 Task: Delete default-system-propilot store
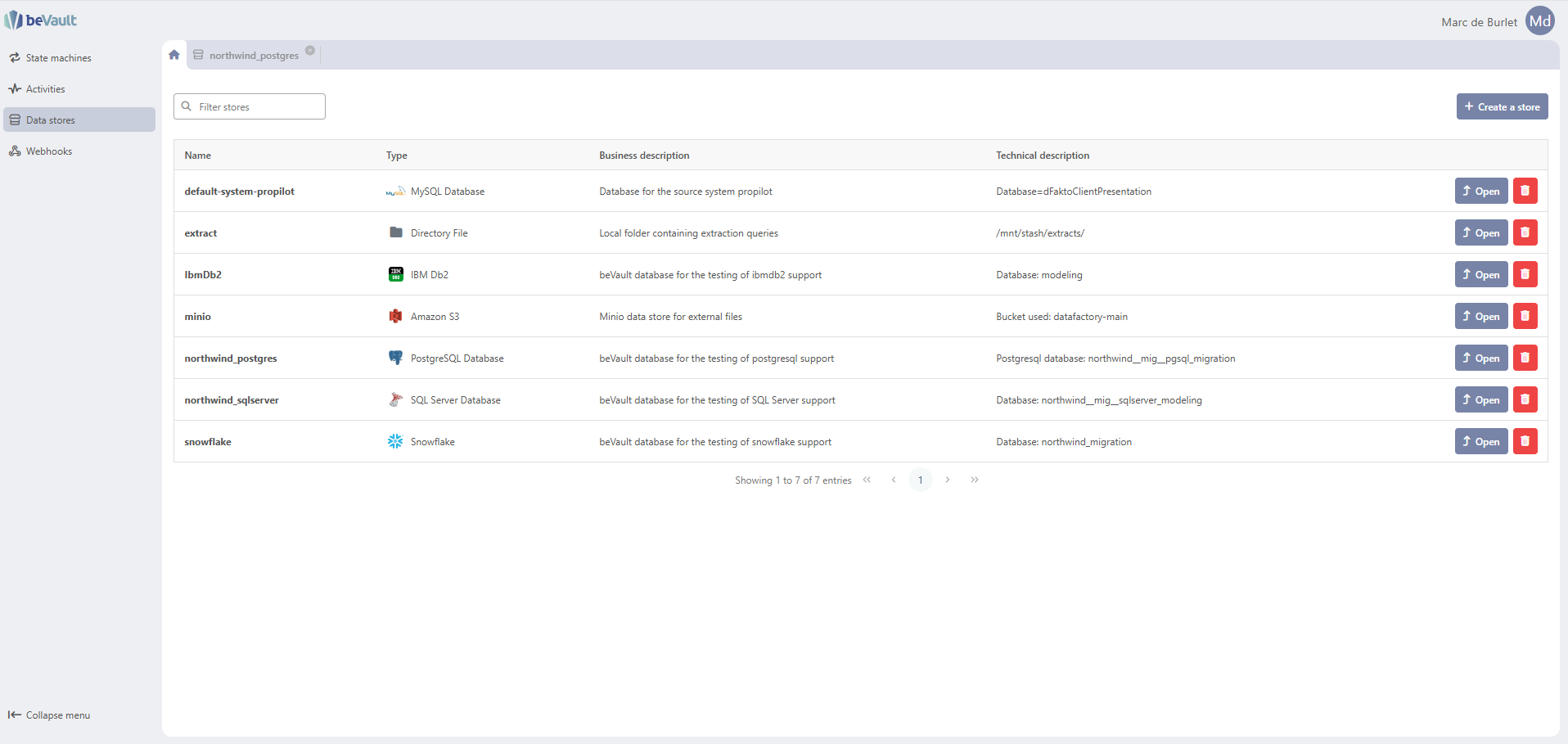point(1525,192)
